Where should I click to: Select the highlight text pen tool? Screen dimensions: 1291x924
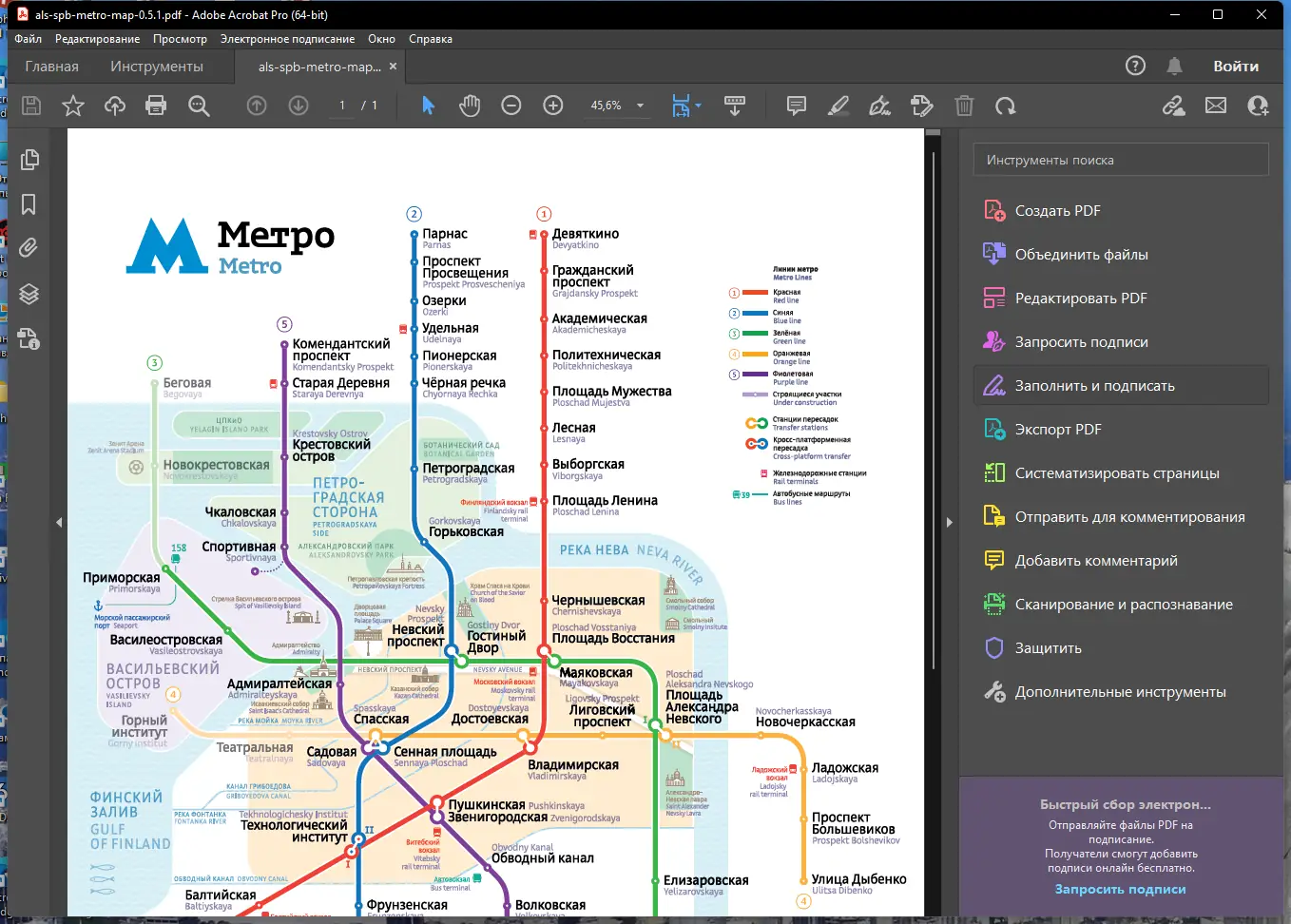click(x=838, y=106)
